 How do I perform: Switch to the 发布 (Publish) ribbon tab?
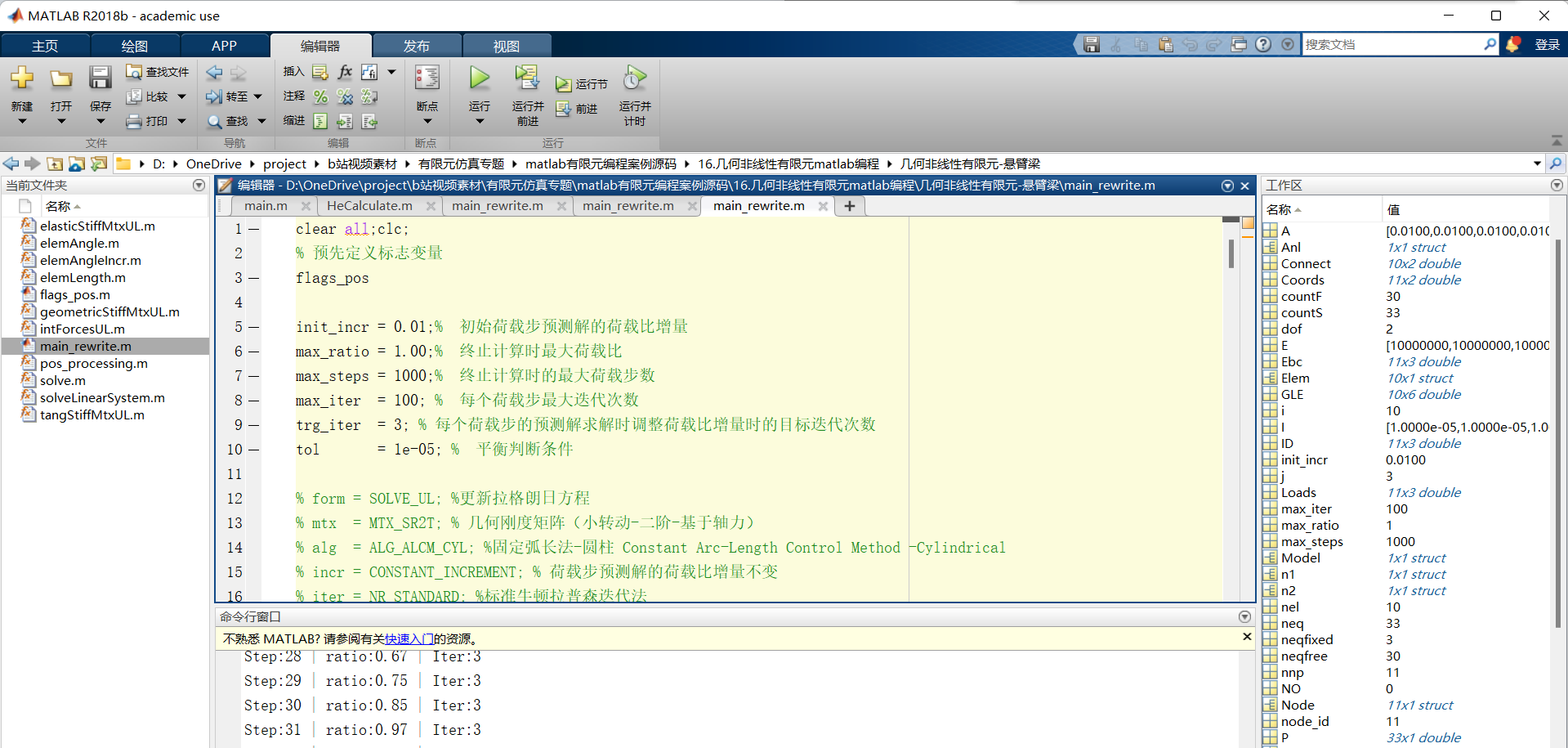[x=416, y=46]
